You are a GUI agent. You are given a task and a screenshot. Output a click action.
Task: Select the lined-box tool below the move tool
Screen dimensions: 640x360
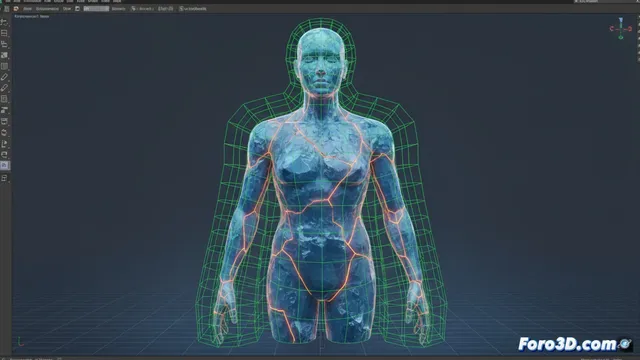tap(4, 33)
